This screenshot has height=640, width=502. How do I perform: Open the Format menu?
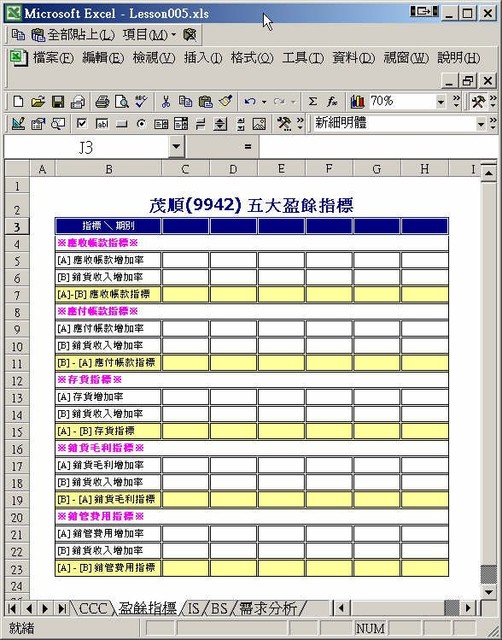point(252,58)
